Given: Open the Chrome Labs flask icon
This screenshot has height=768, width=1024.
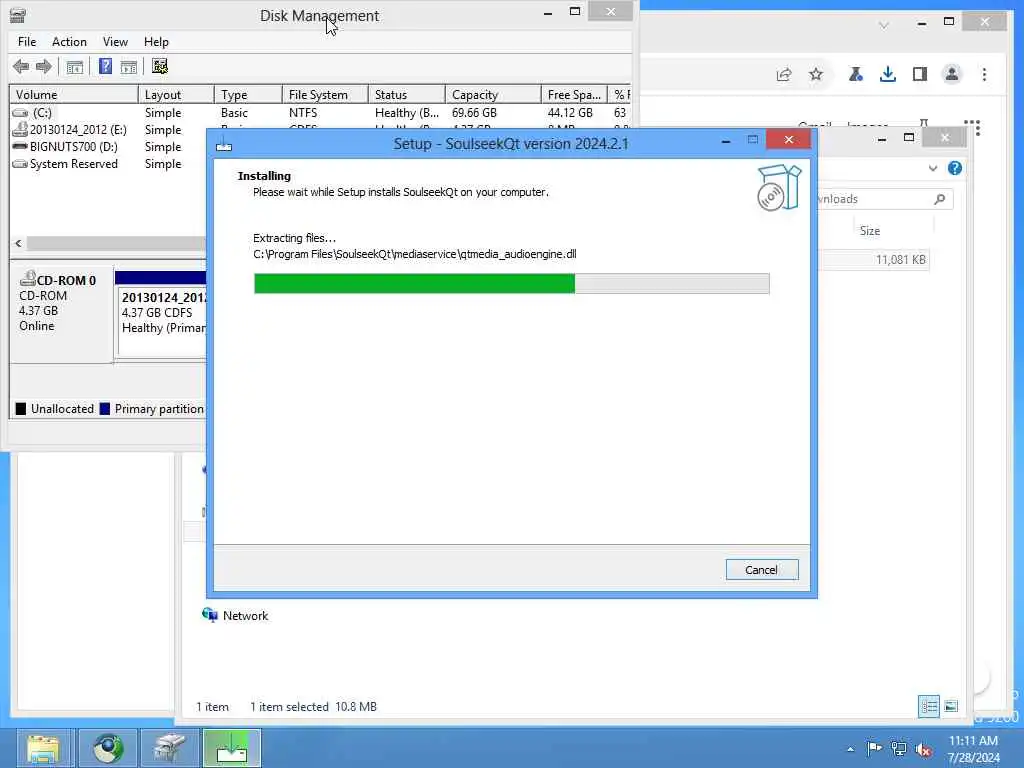Looking at the screenshot, I should (856, 74).
